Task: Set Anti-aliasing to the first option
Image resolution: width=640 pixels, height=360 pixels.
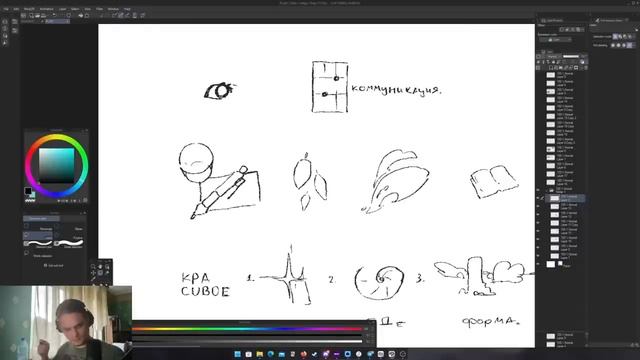Action: point(613,45)
